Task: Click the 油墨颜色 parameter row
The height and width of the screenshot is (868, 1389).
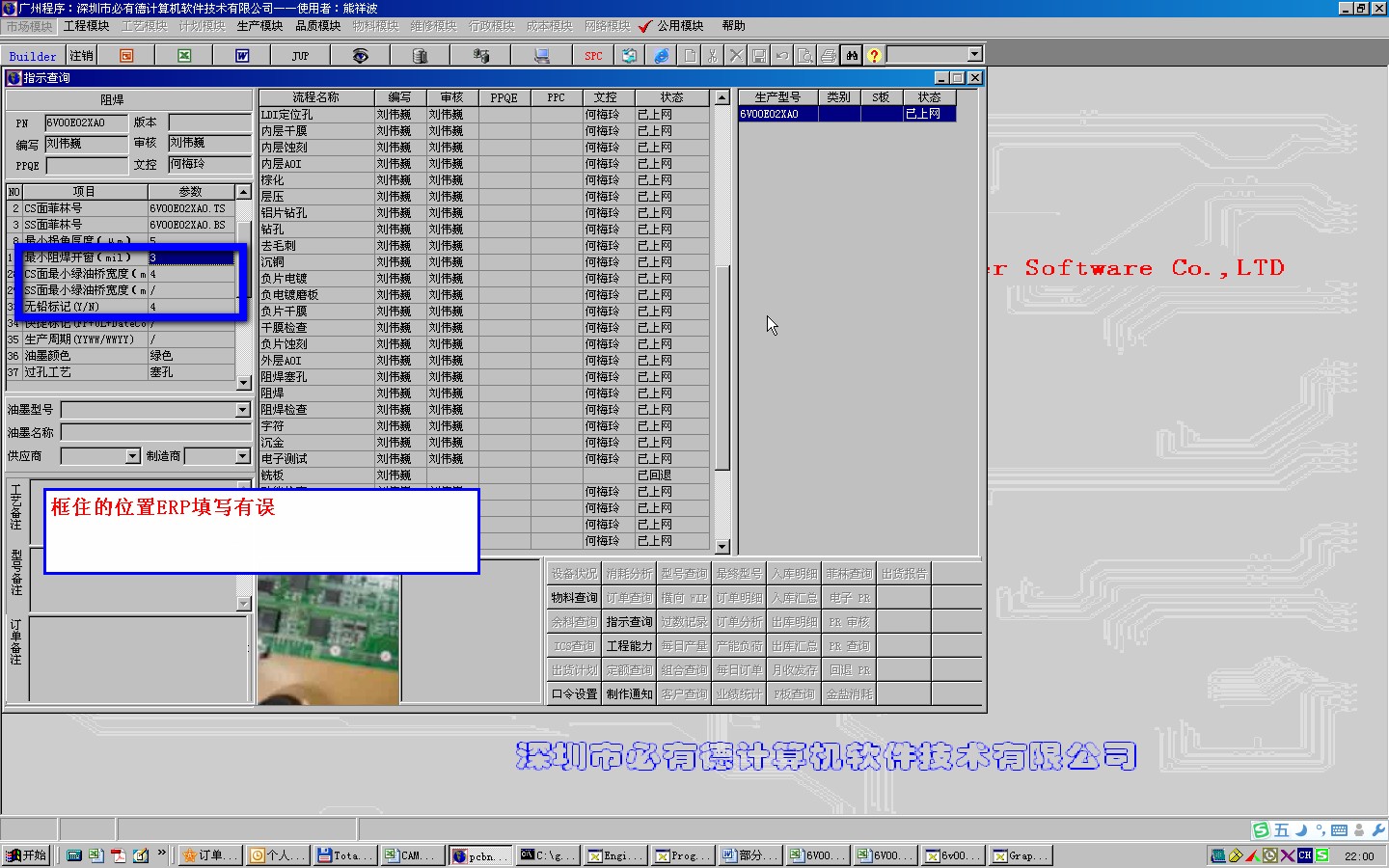Action: (x=121, y=356)
